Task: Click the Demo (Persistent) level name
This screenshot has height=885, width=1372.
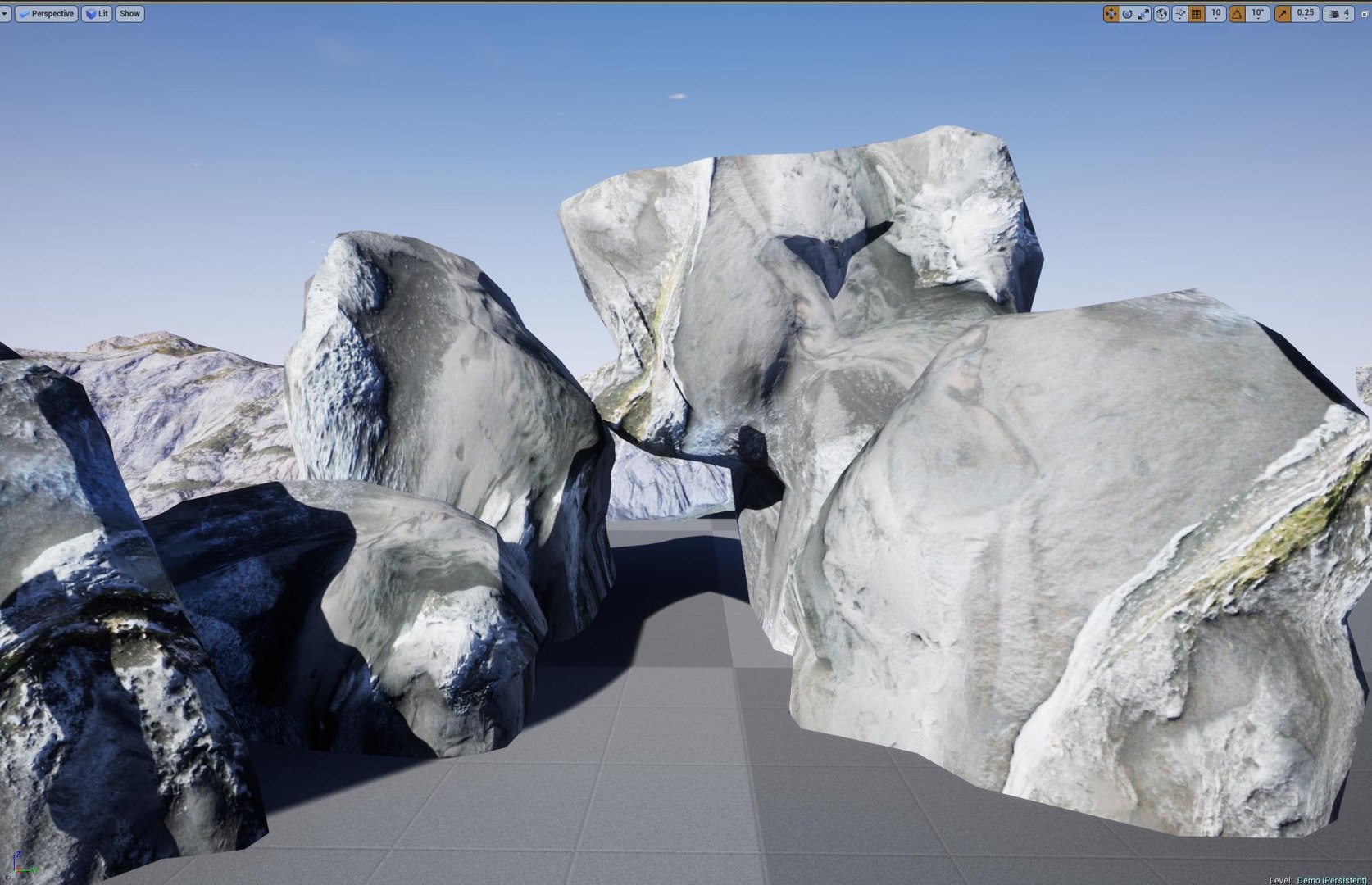Action: click(1332, 879)
